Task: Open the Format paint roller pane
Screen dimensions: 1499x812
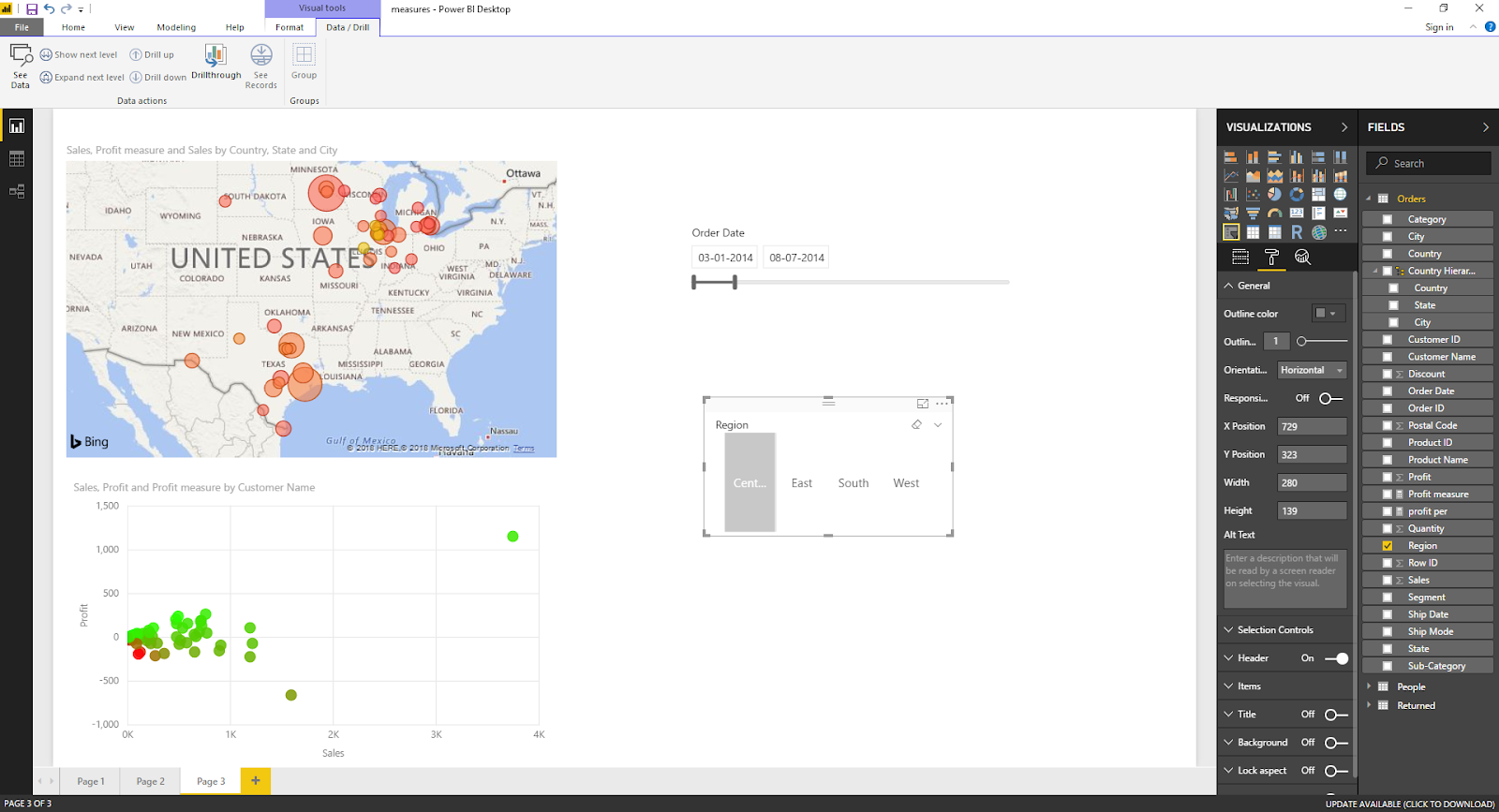Action: 1271,257
